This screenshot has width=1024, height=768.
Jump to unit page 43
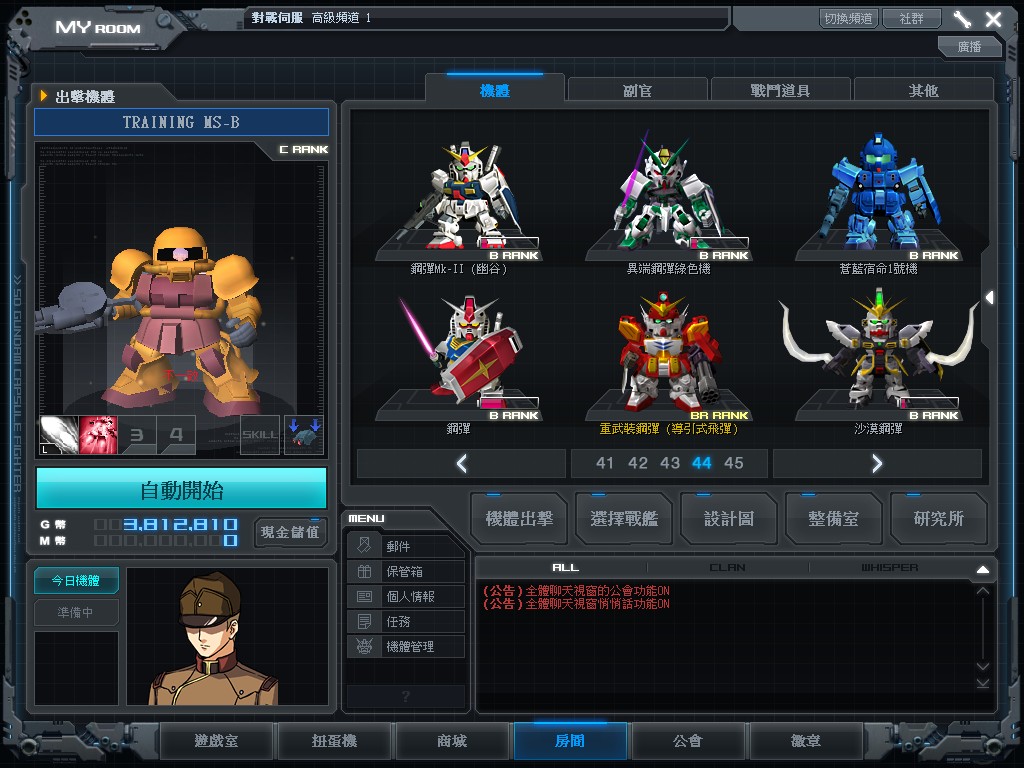click(x=670, y=463)
